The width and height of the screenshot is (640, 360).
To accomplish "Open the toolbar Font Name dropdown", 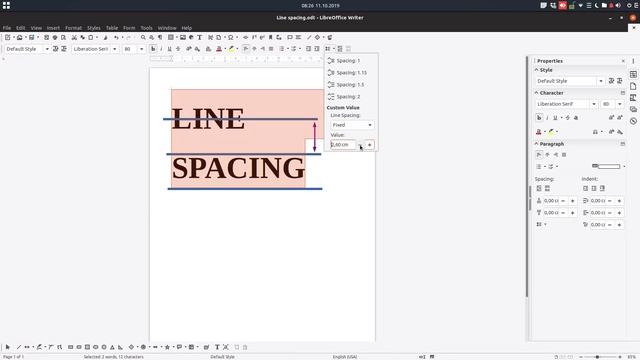I will coord(115,49).
